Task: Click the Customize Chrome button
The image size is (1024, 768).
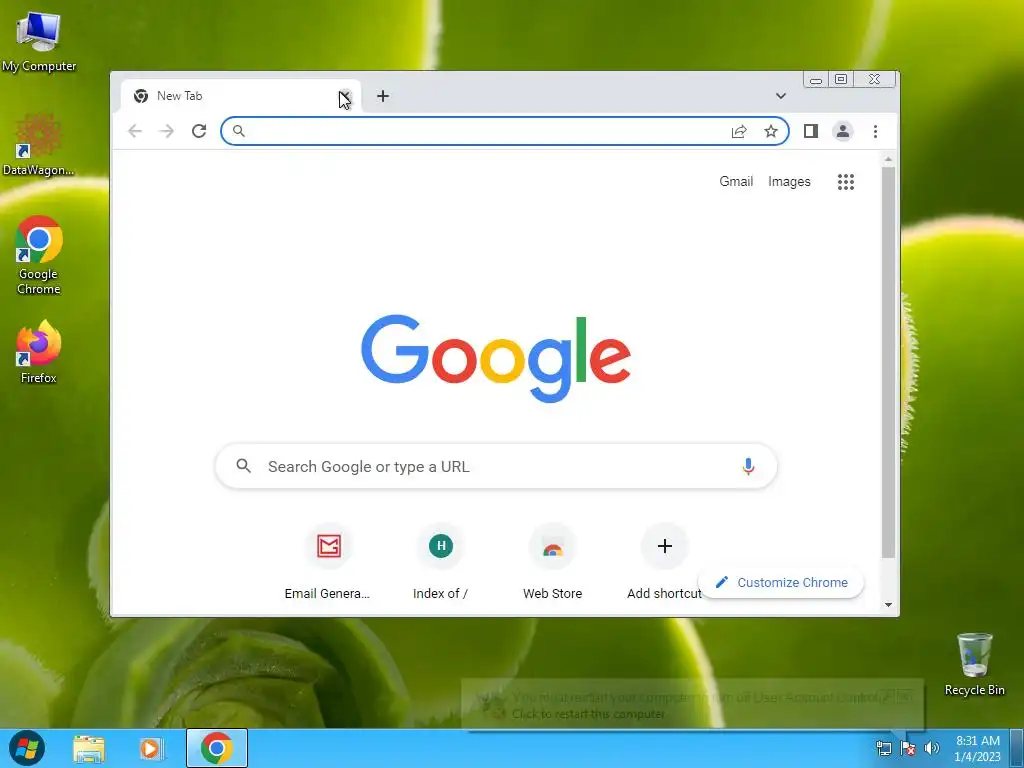Action: (782, 583)
